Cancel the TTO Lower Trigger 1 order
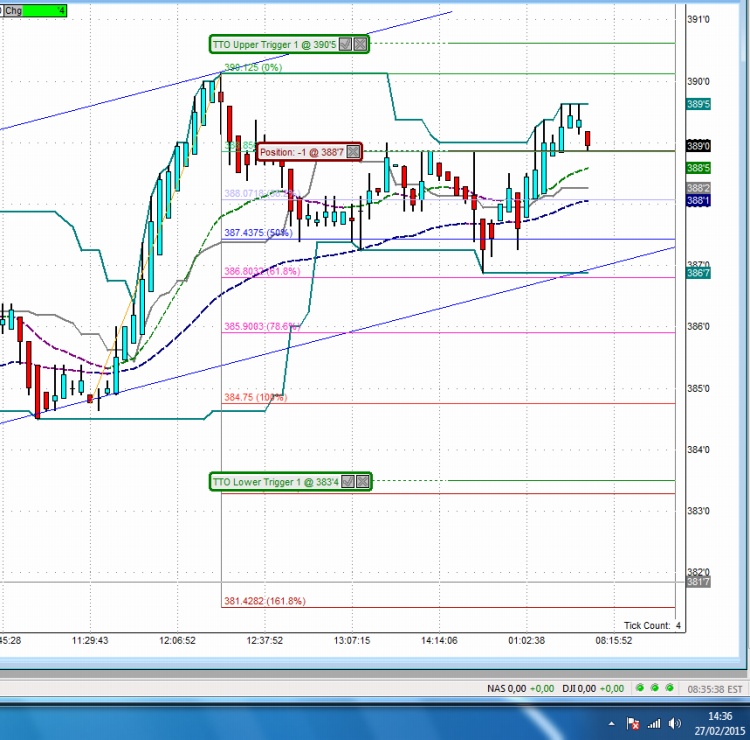Screen dimensions: 750x740 (363, 481)
